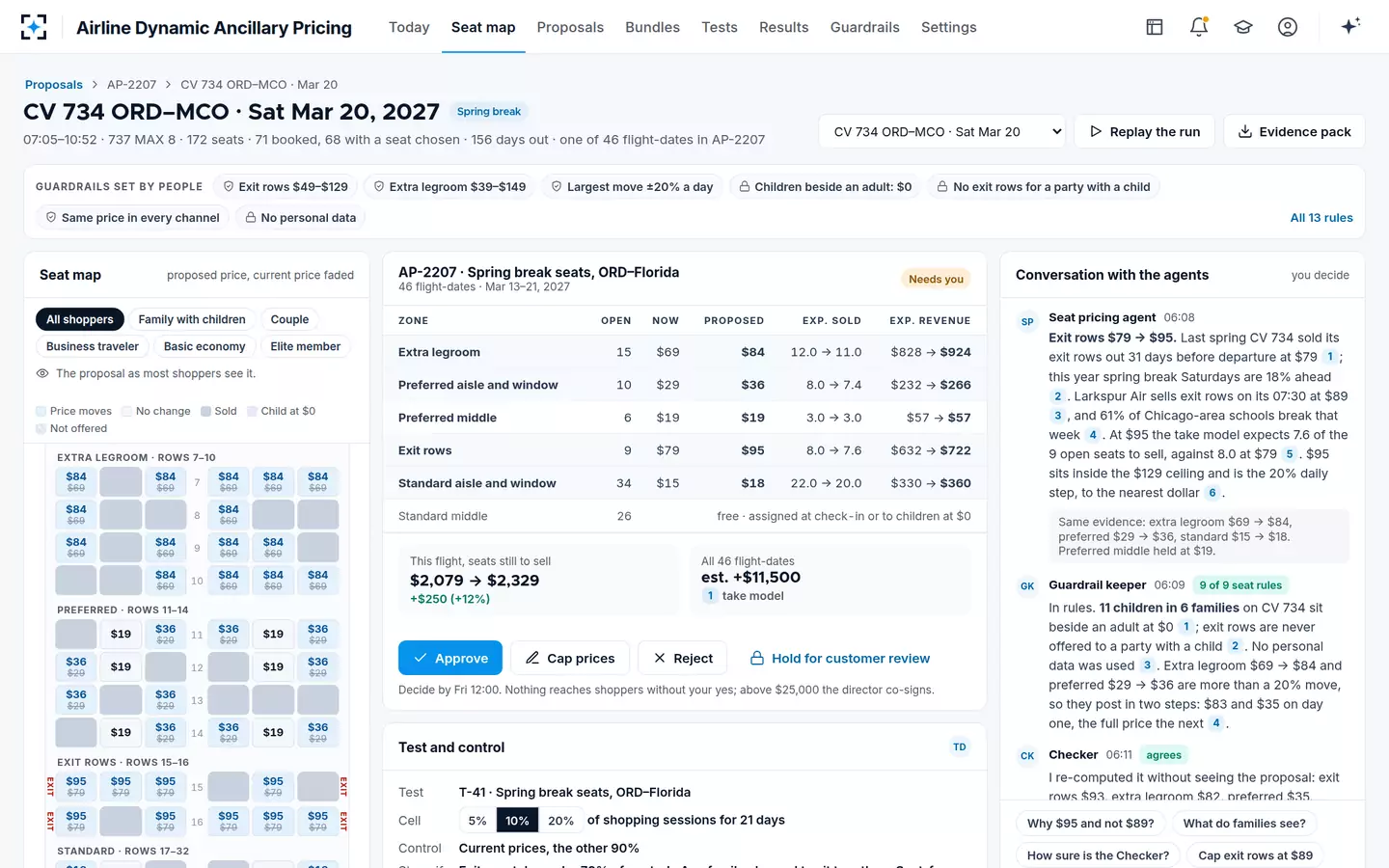Click the Cap prices button
Screen dimensions: 1389x868
[x=570, y=658]
